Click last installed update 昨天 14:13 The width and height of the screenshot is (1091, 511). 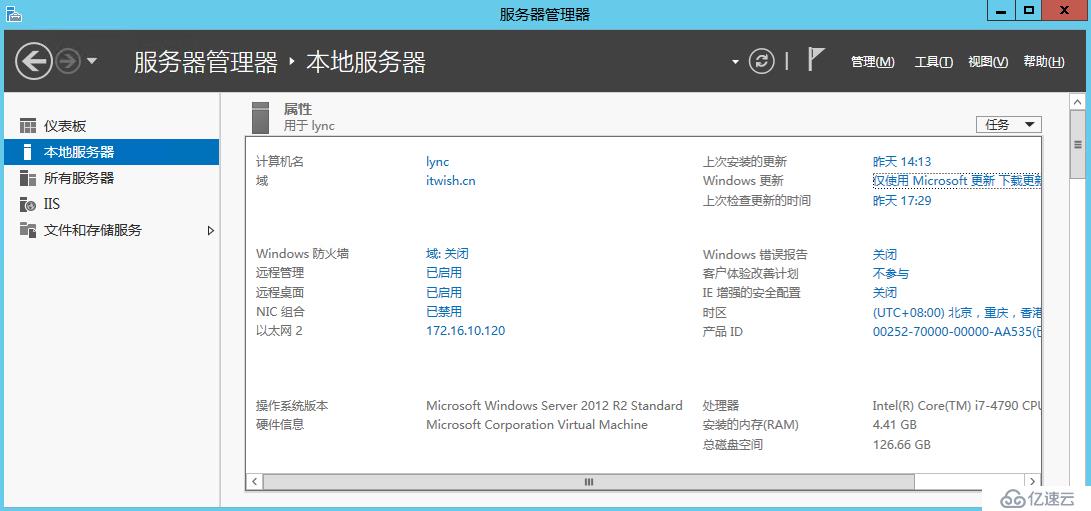[x=902, y=162]
